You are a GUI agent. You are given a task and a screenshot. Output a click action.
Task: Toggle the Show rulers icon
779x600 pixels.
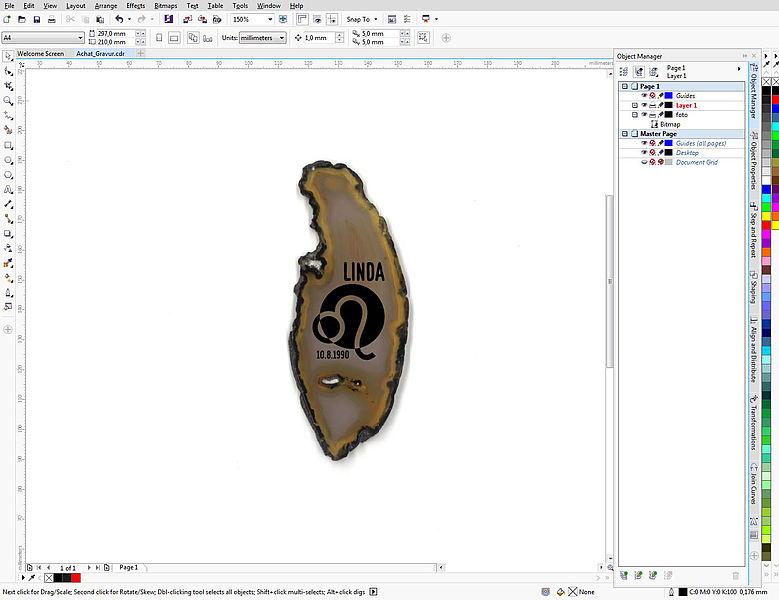(302, 19)
